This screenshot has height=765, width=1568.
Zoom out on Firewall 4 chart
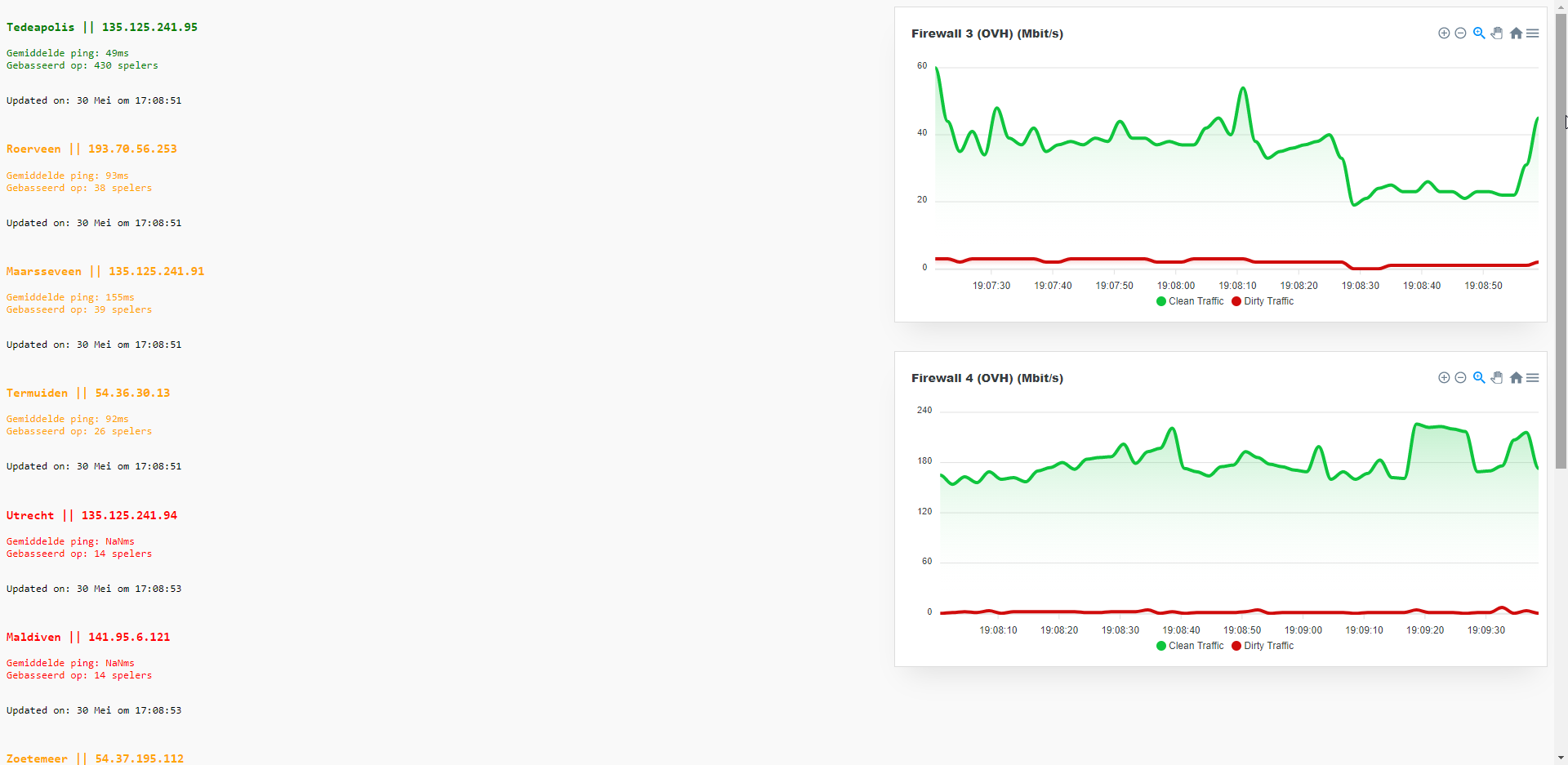tap(1460, 378)
